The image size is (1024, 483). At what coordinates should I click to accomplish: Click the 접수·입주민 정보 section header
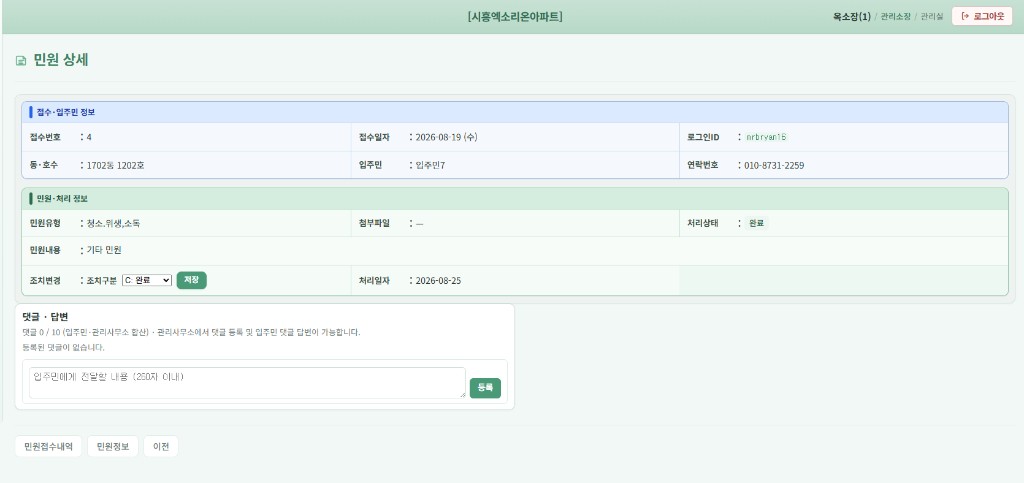pos(515,112)
